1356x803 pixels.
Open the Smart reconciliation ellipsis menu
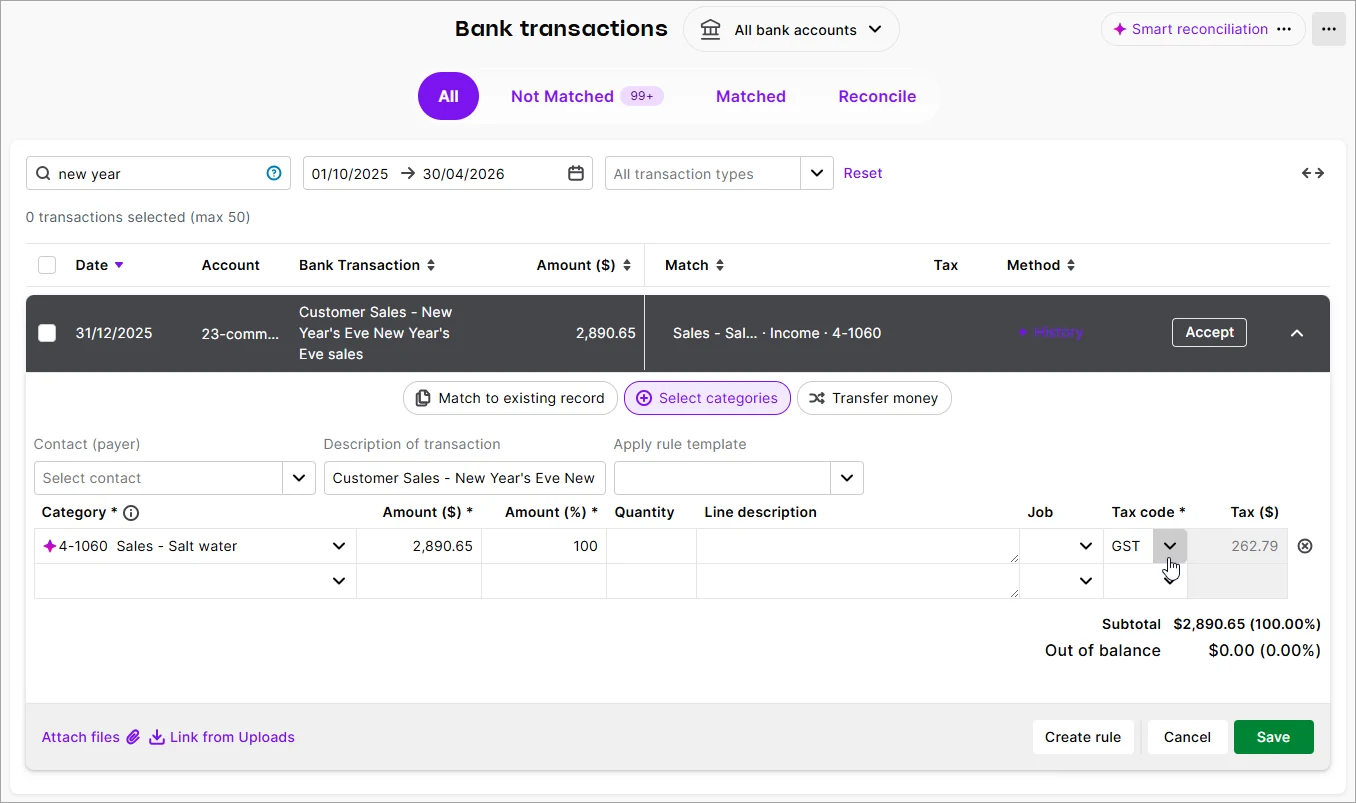click(1283, 29)
